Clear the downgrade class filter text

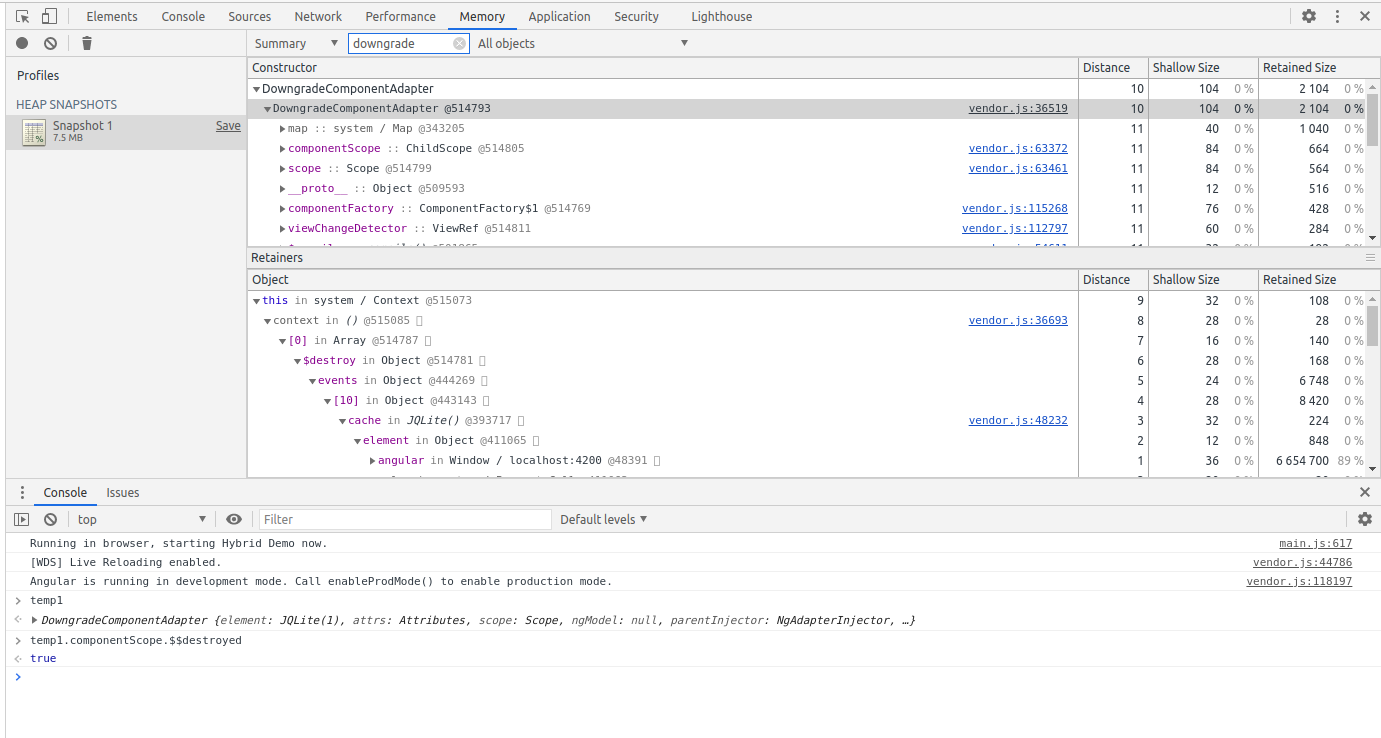coord(459,43)
